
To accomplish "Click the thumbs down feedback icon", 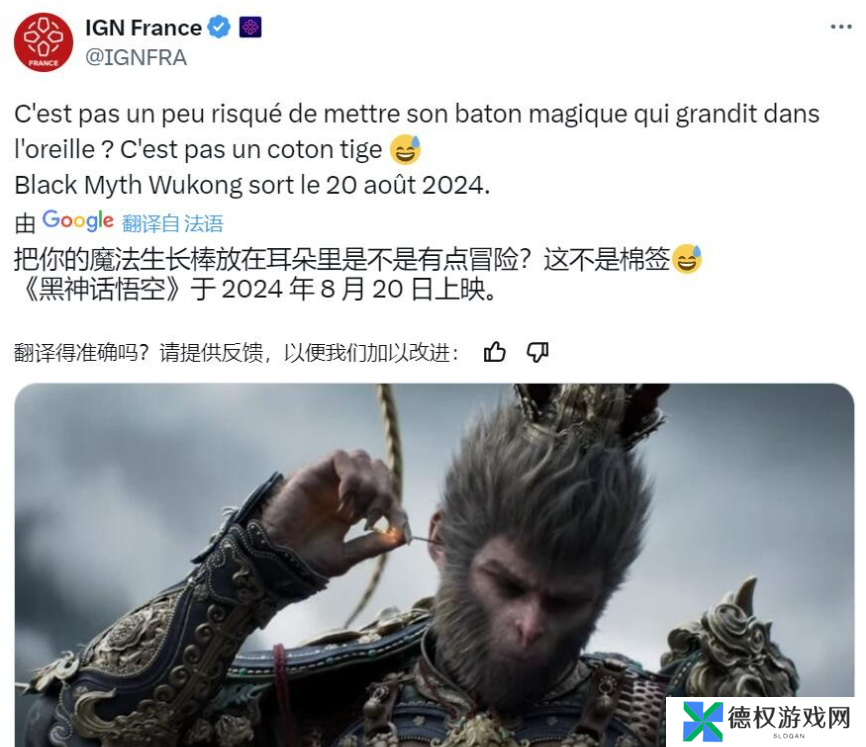I will click(x=537, y=352).
